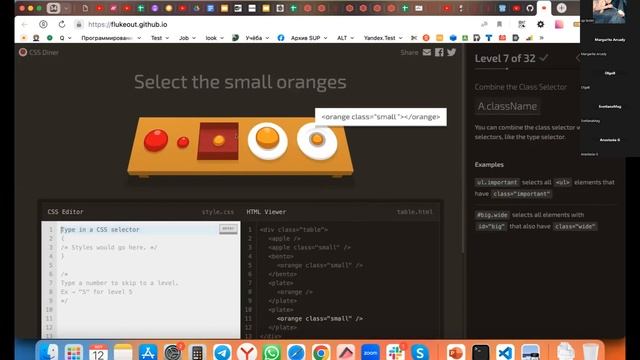640x360 pixels.
Task: Open Notes from the dock
Action: 123,352
